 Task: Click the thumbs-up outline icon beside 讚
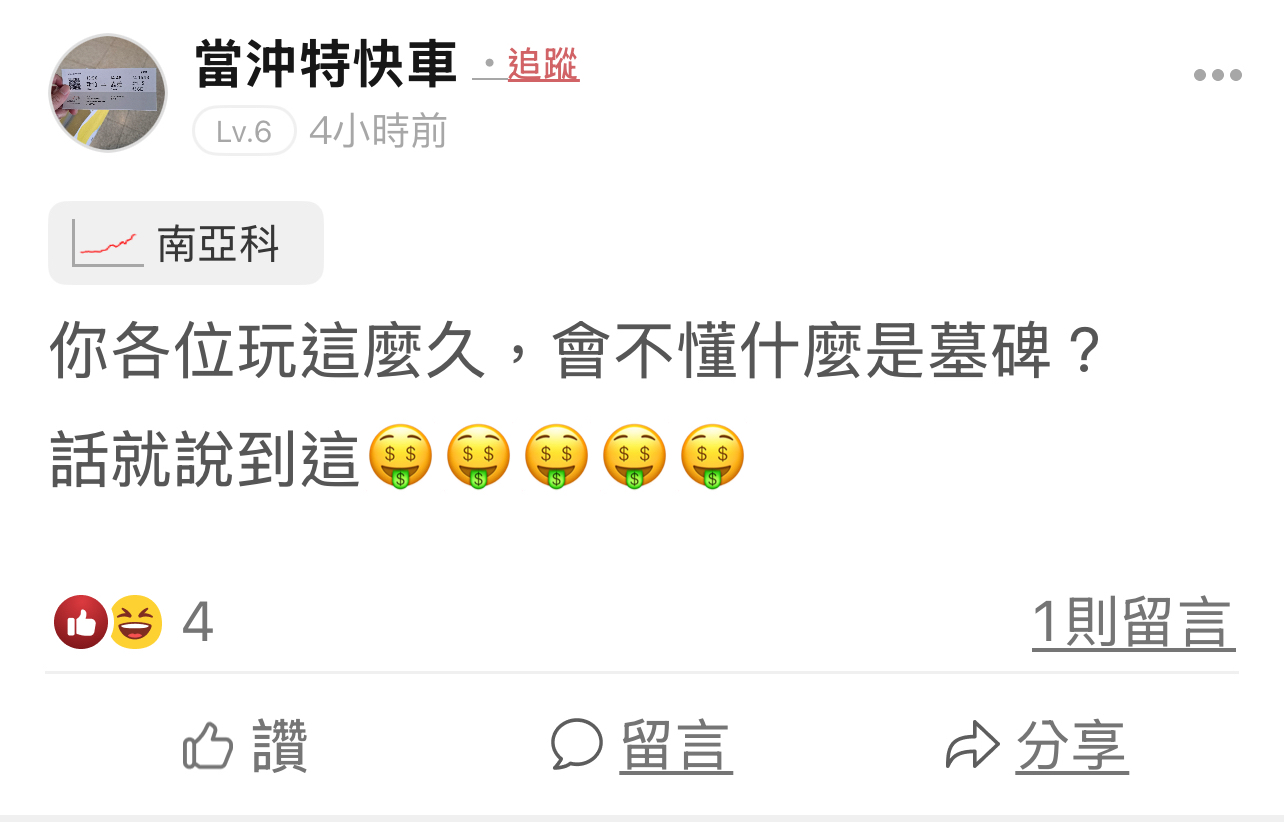(208, 746)
